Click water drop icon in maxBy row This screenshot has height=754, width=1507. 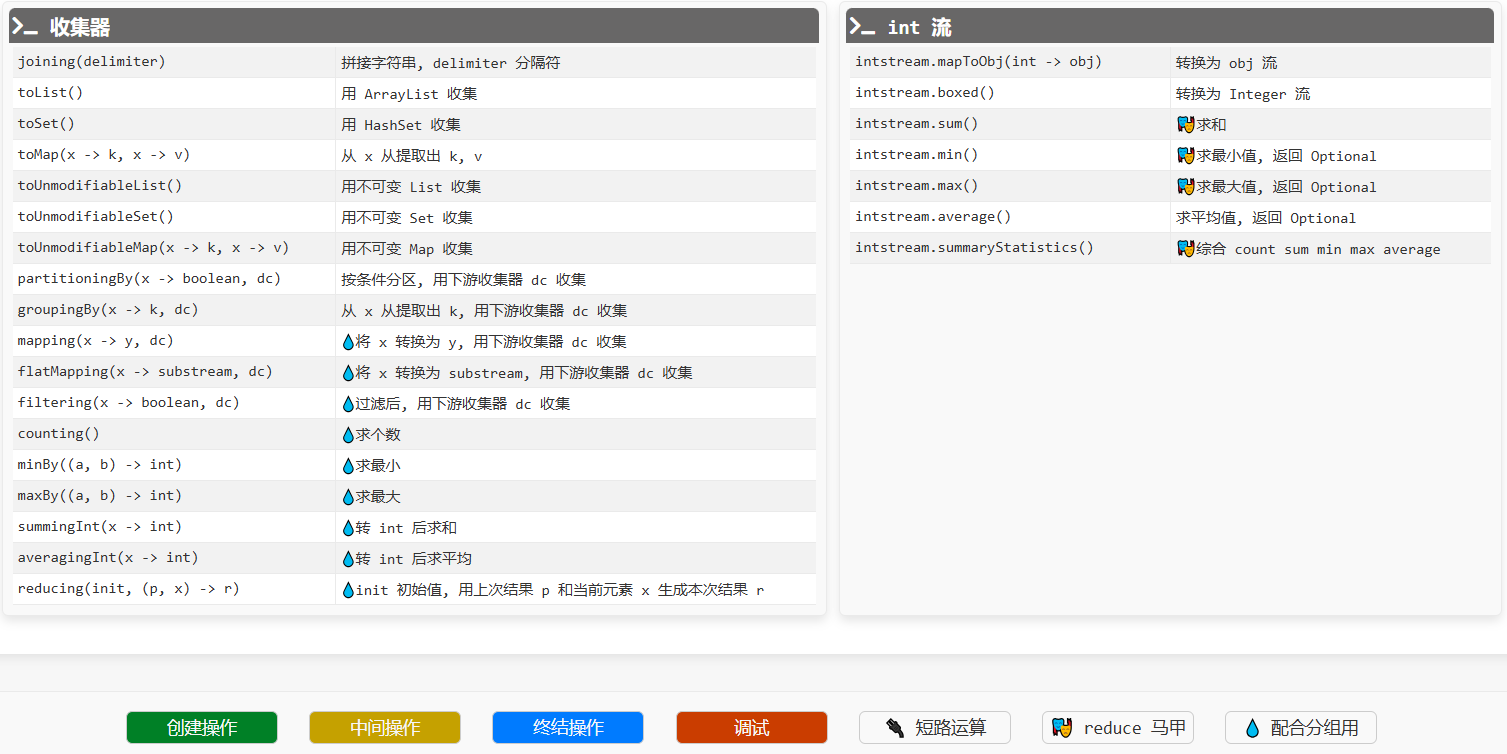[348, 497]
